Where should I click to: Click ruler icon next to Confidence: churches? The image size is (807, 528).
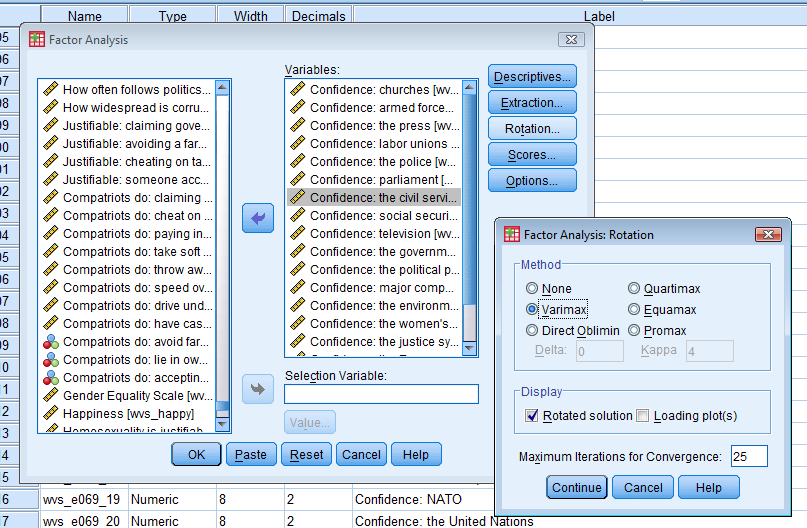298,90
